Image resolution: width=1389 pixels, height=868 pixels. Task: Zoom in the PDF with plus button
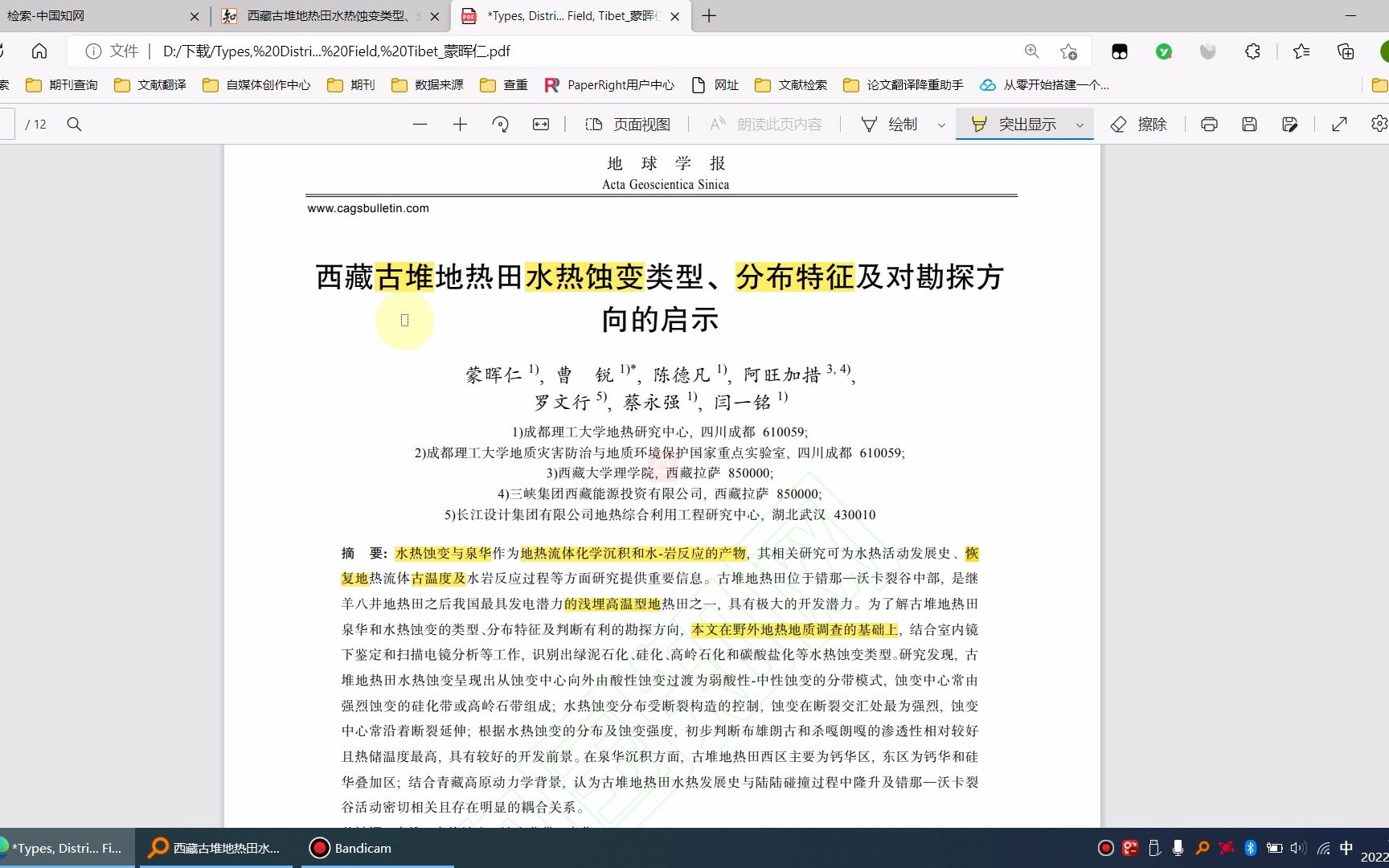coord(460,124)
